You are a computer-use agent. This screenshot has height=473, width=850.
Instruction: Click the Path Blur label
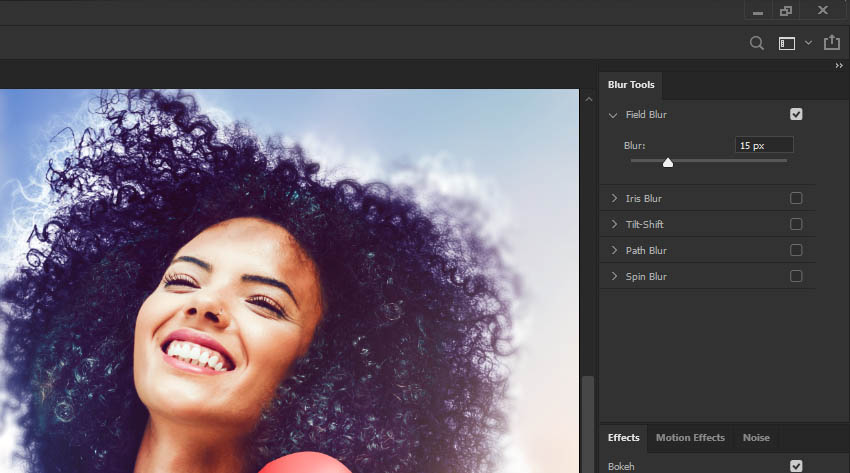point(646,251)
